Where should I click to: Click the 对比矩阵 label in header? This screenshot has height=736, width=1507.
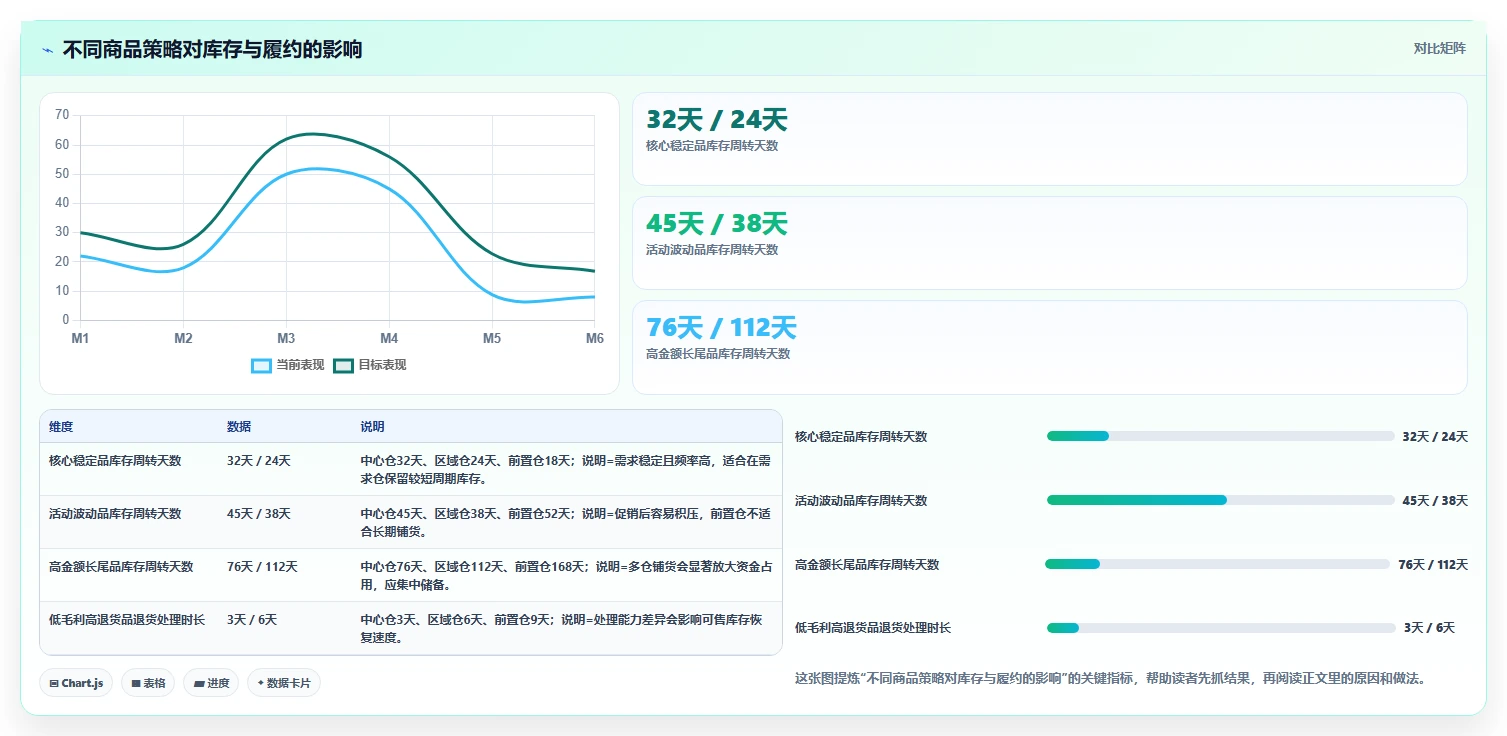pyautogui.click(x=1440, y=49)
